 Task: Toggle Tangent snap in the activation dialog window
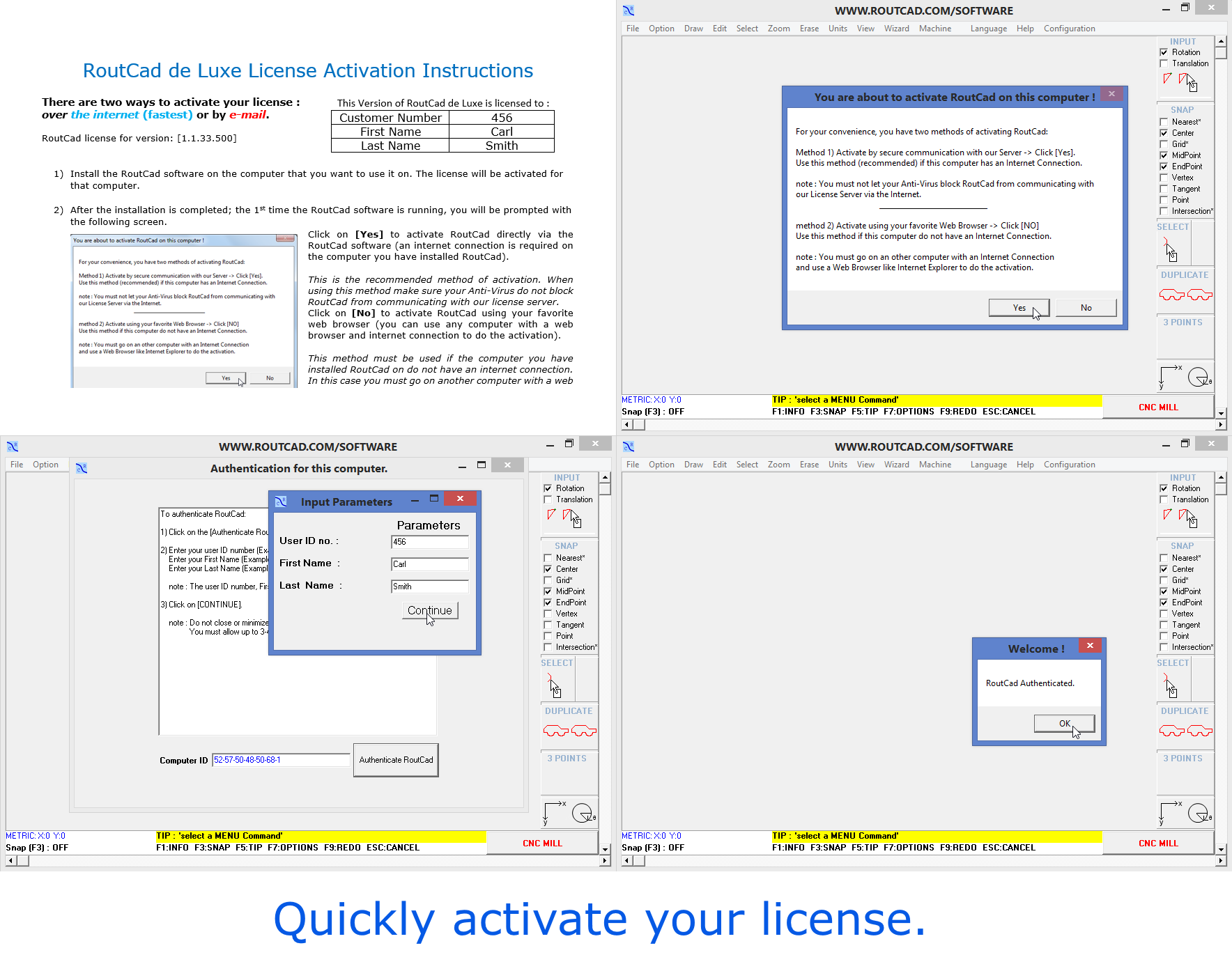(1164, 189)
